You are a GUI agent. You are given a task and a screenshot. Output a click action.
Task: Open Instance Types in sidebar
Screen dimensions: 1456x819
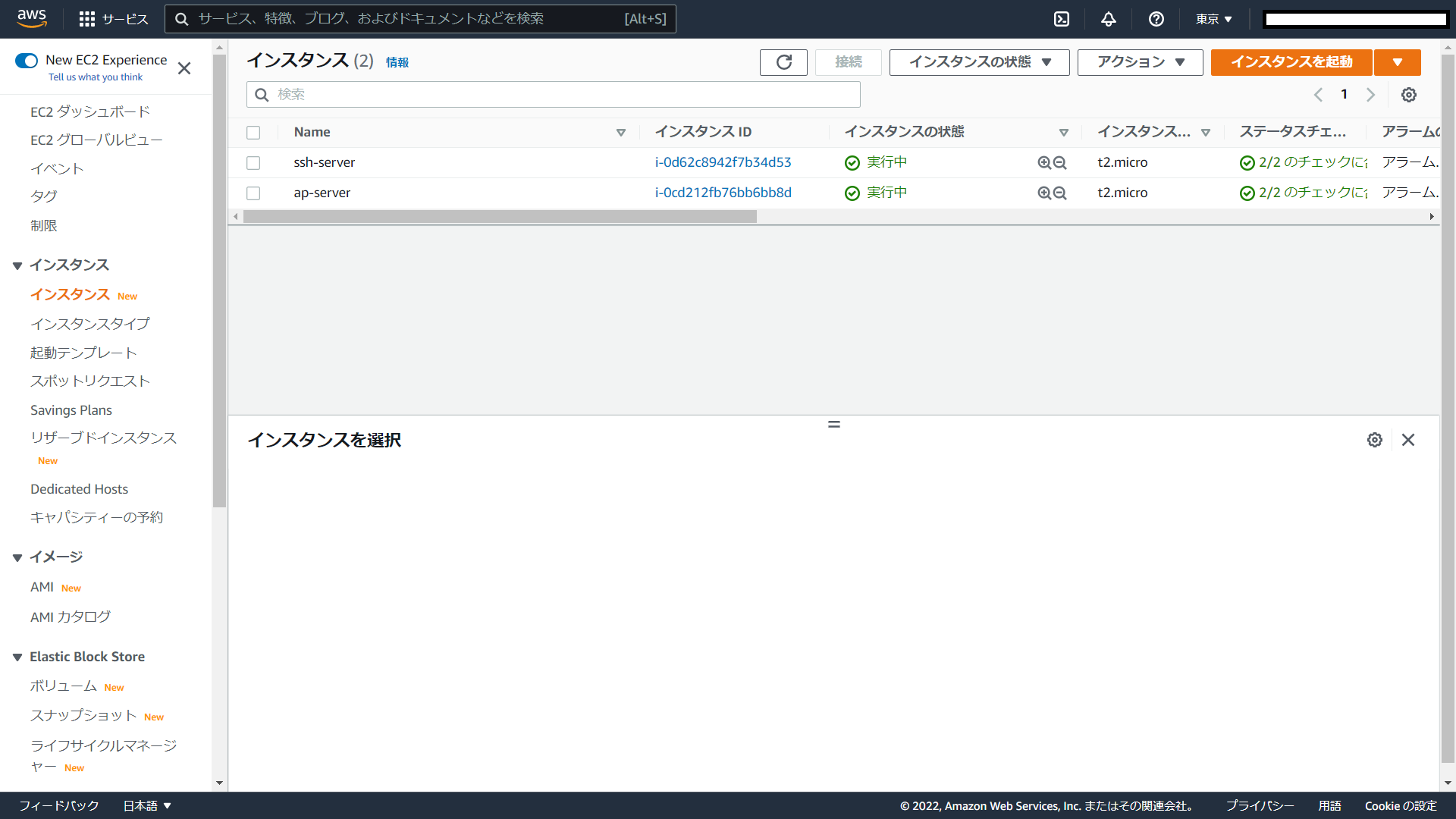pos(90,324)
